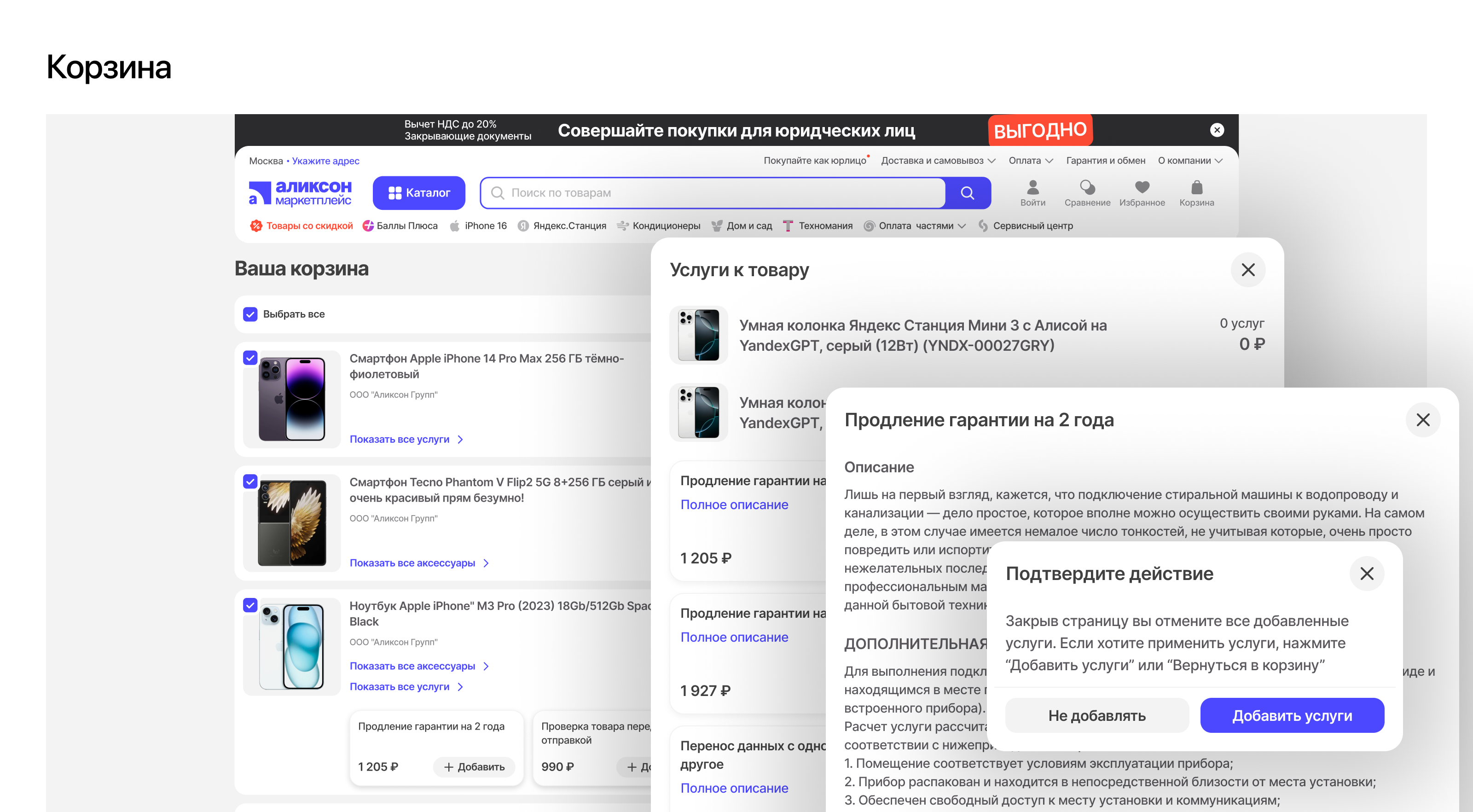Open the О компании dropdown
1473x812 pixels.
point(1190,161)
